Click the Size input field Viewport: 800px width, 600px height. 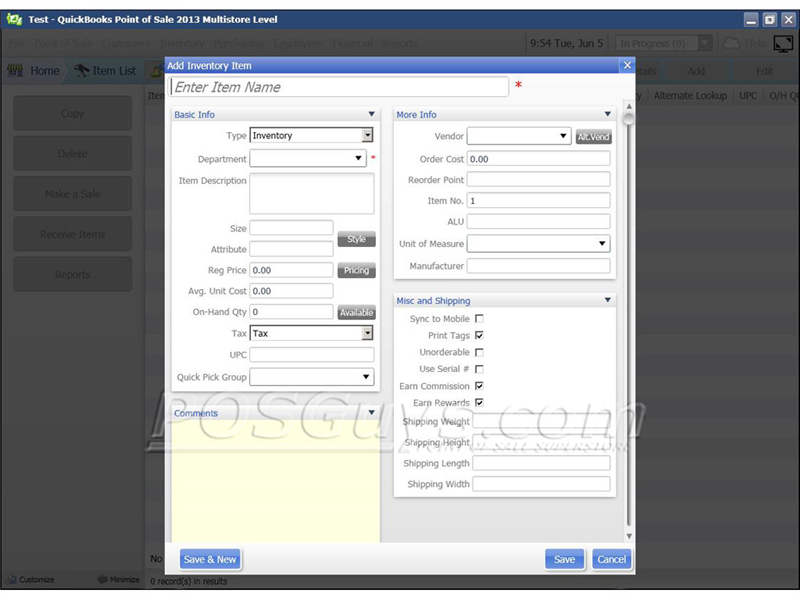(x=291, y=228)
